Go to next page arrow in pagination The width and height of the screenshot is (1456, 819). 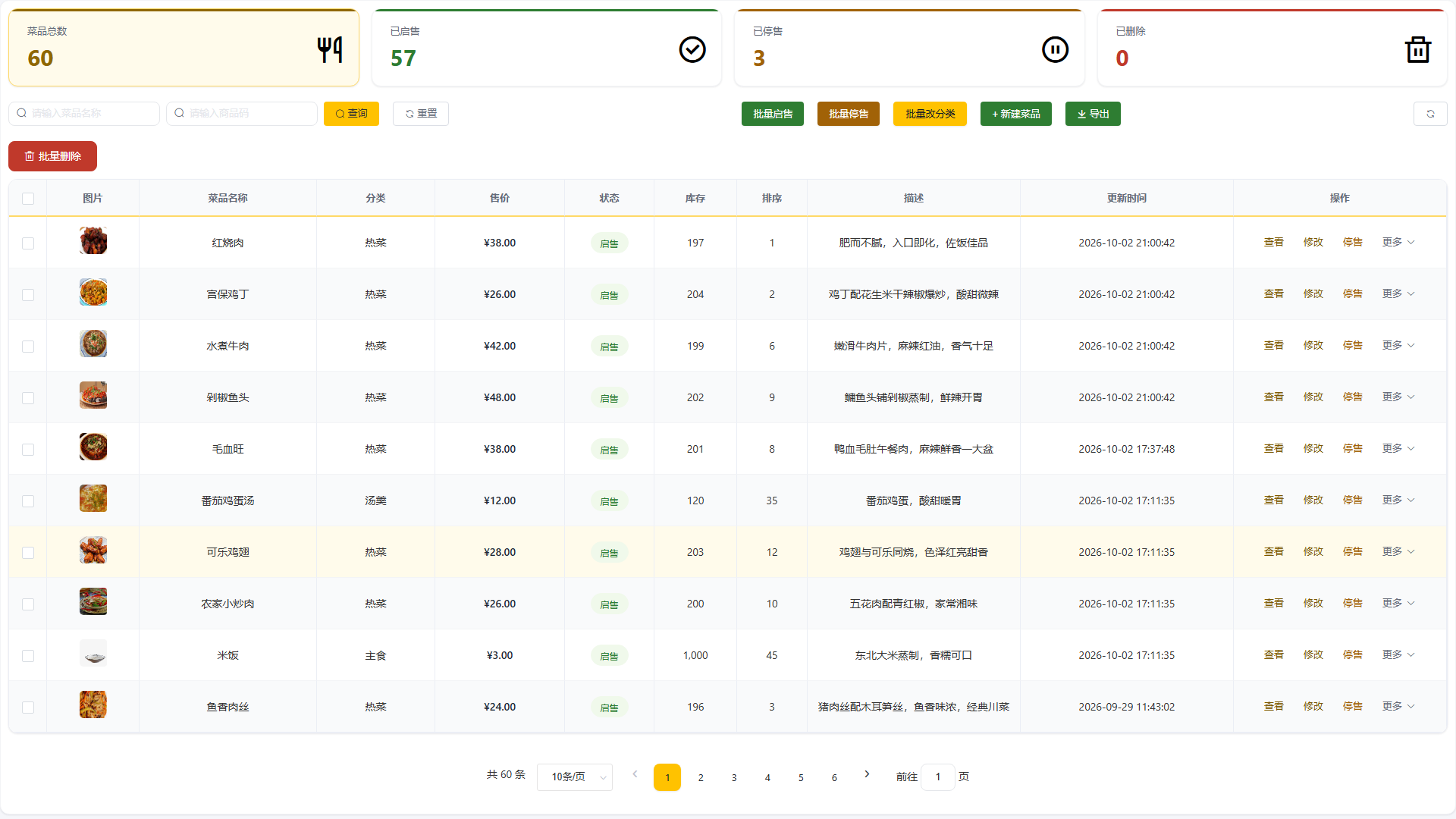(867, 774)
